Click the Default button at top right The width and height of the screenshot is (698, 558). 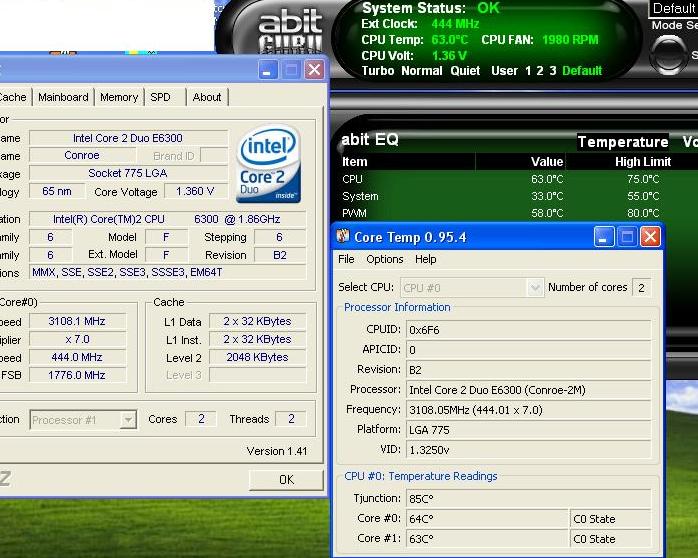[x=673, y=8]
